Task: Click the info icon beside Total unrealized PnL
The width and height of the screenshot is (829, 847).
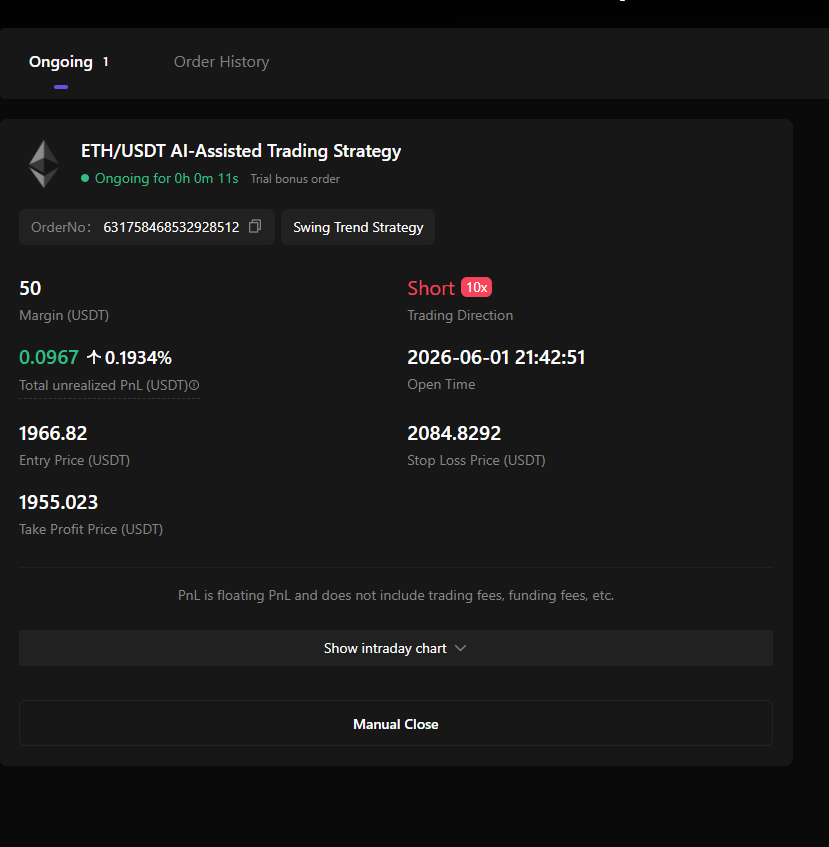Action: pos(194,385)
